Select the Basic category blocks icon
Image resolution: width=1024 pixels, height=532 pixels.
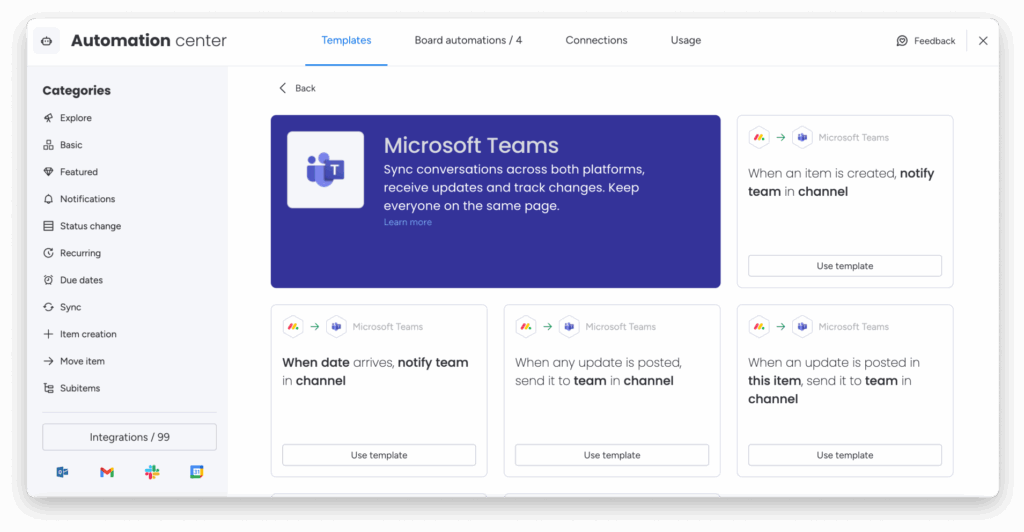[x=48, y=145]
